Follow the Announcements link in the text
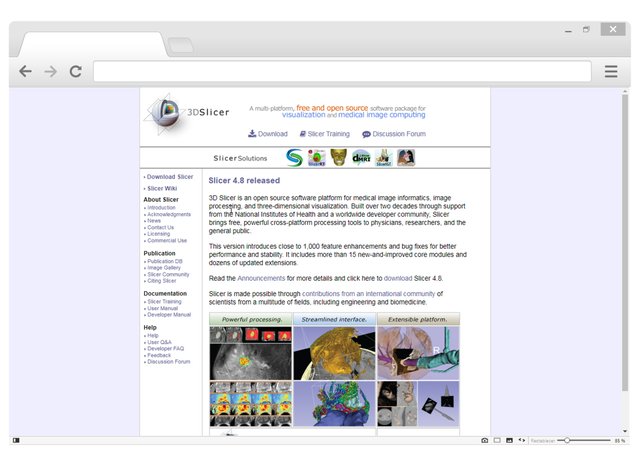This screenshot has width=640, height=457. click(x=261, y=278)
